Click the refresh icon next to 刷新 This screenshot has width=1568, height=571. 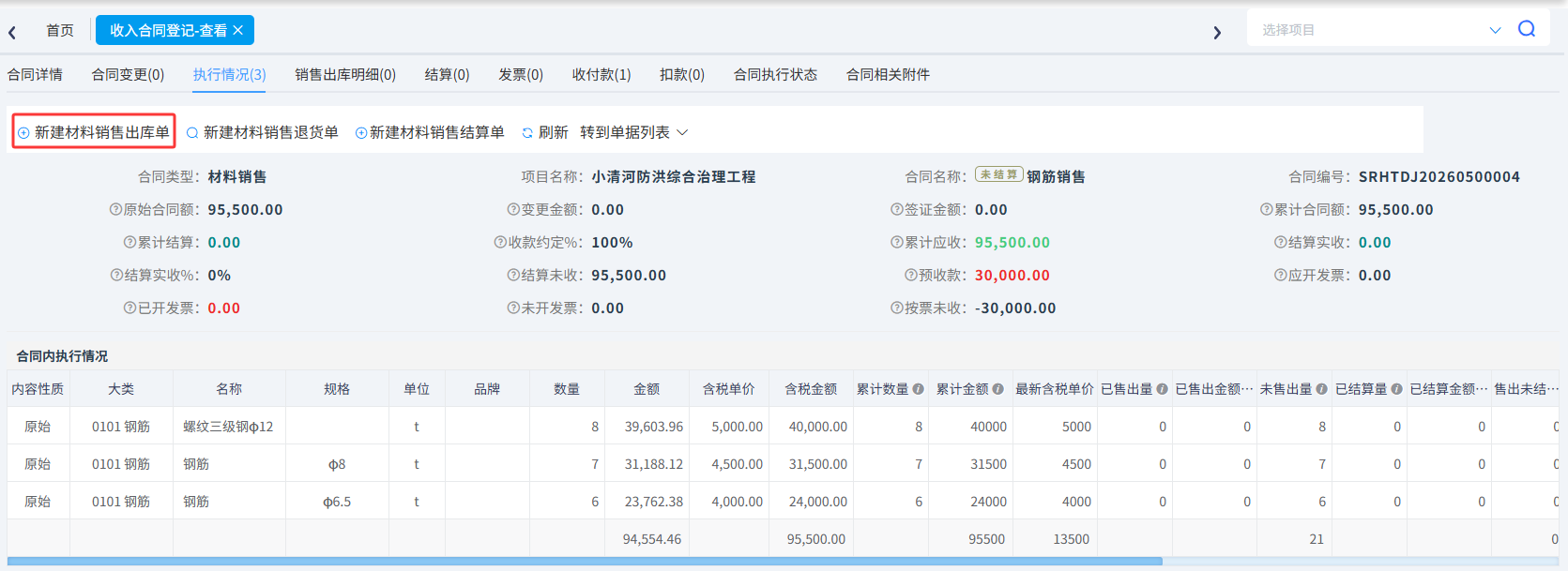(x=527, y=133)
